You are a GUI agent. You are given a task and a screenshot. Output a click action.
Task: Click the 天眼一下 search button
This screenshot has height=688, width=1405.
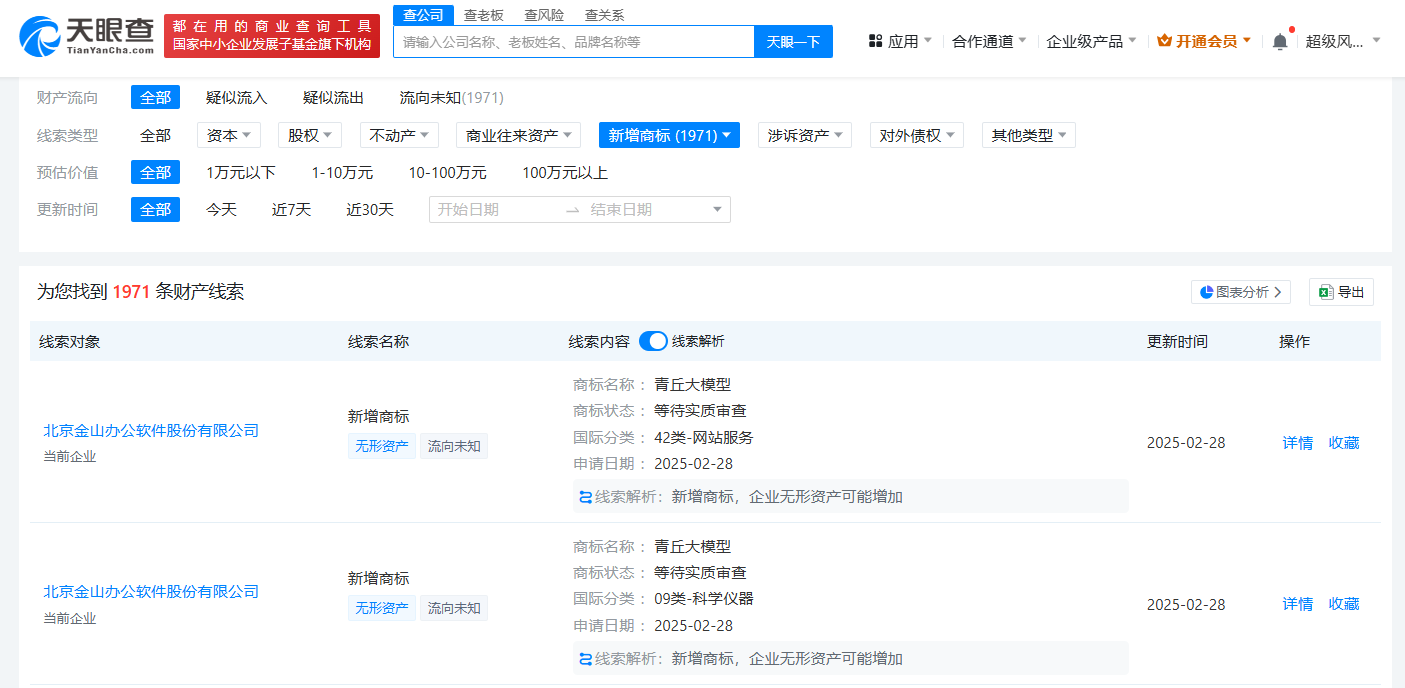click(793, 42)
